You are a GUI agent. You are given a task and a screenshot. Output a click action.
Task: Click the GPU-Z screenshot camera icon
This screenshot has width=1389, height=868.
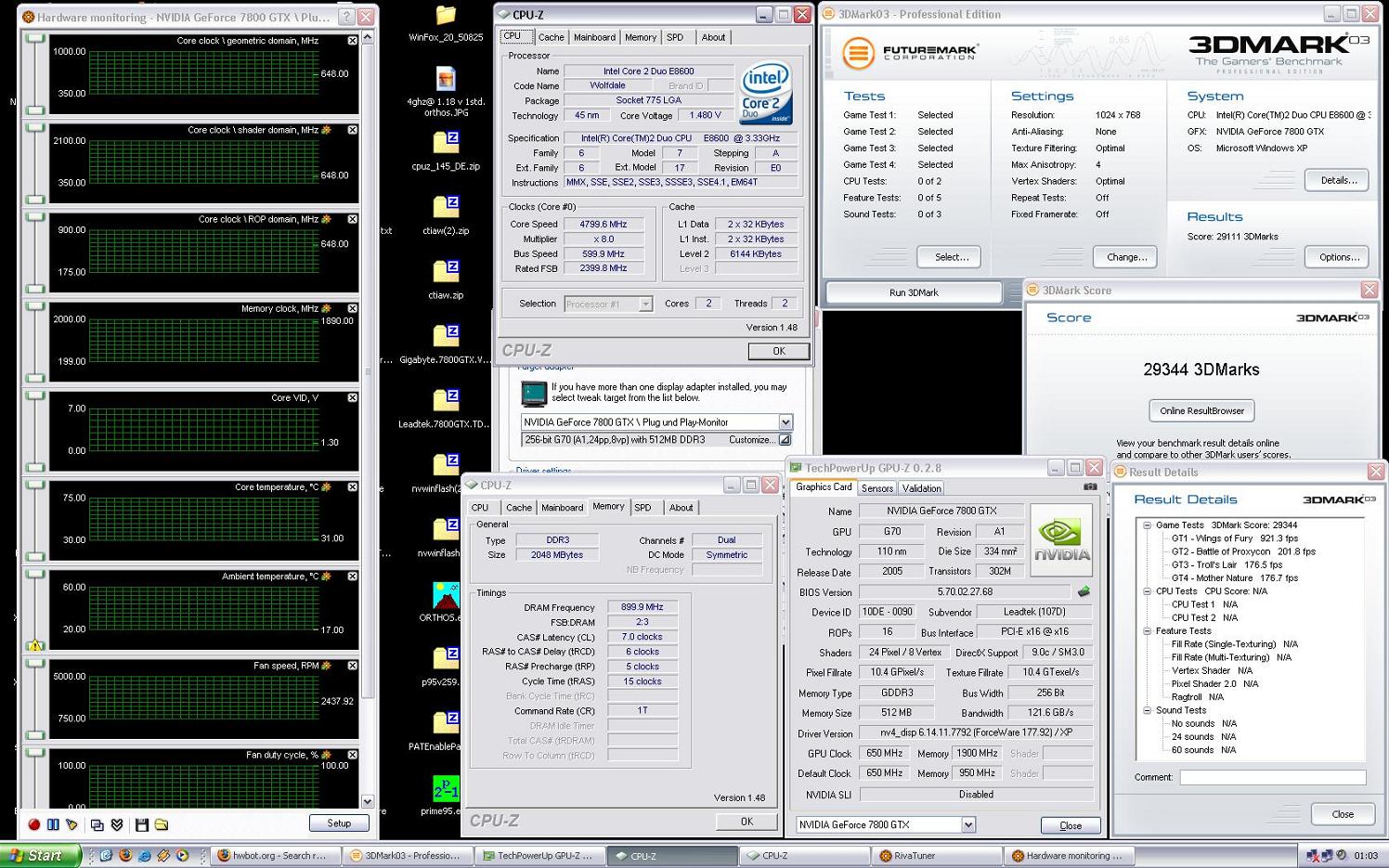pyautogui.click(x=1090, y=486)
